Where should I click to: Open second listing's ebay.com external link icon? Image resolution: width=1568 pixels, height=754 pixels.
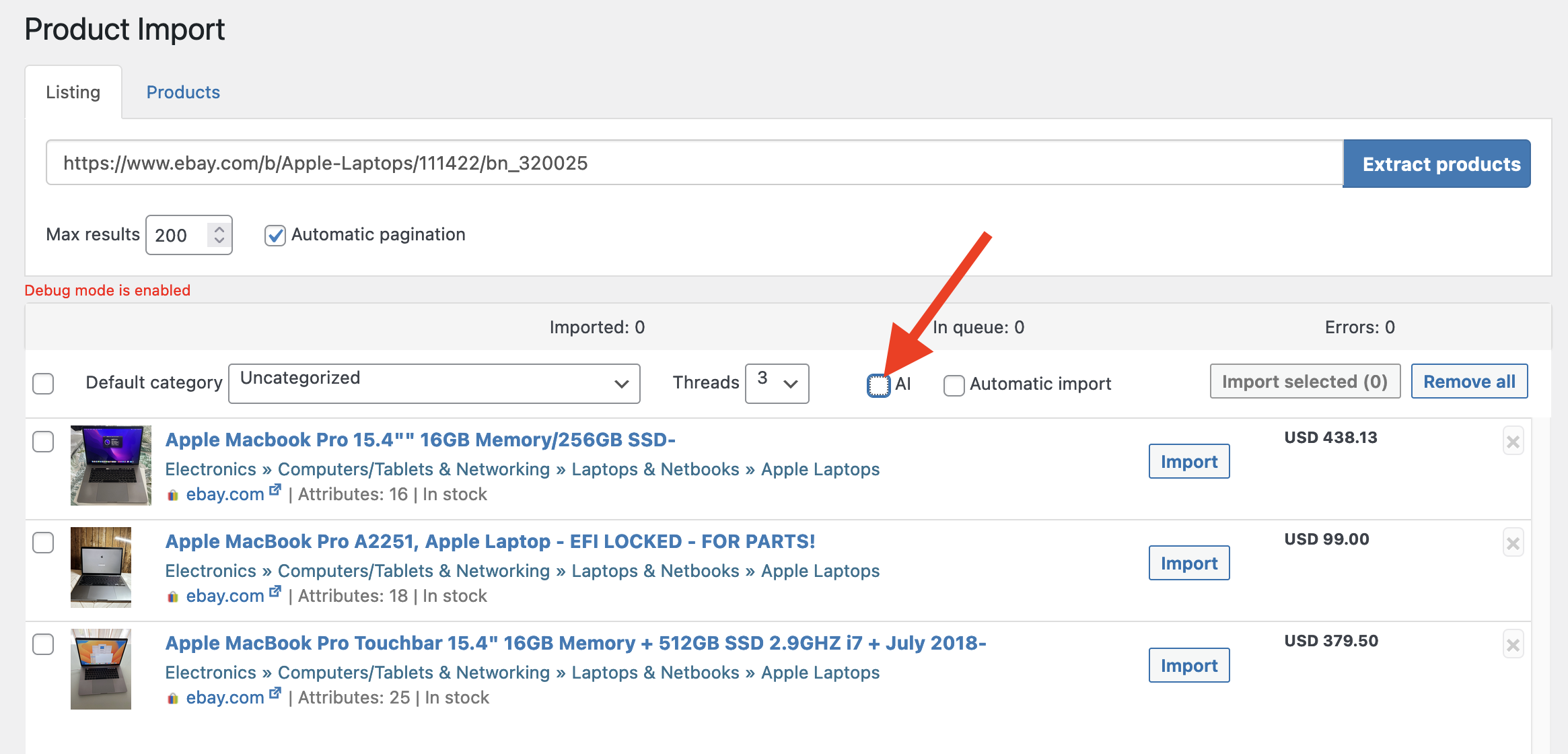(275, 592)
